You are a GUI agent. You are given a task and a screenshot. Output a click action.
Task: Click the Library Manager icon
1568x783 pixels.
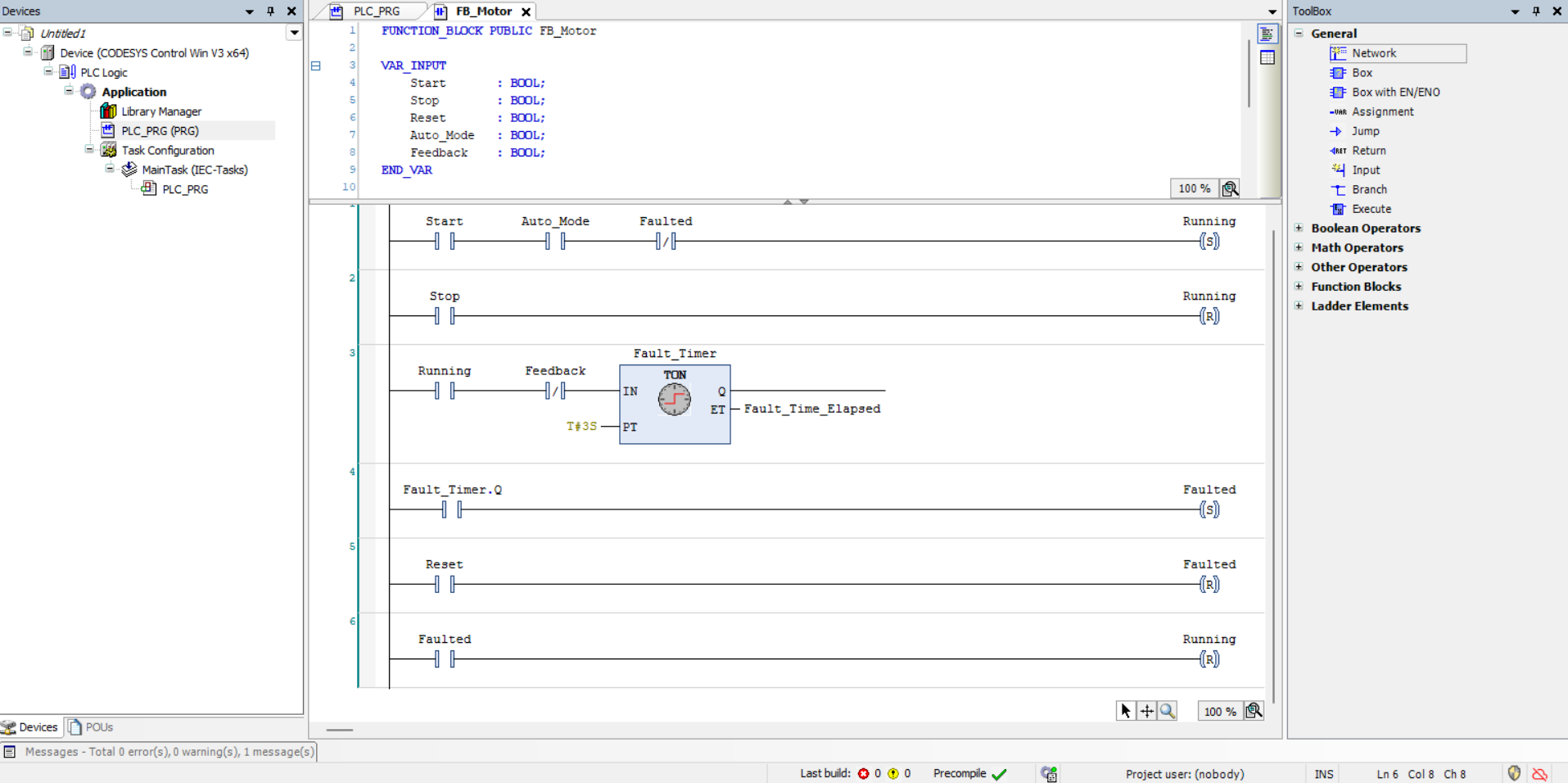coord(108,111)
